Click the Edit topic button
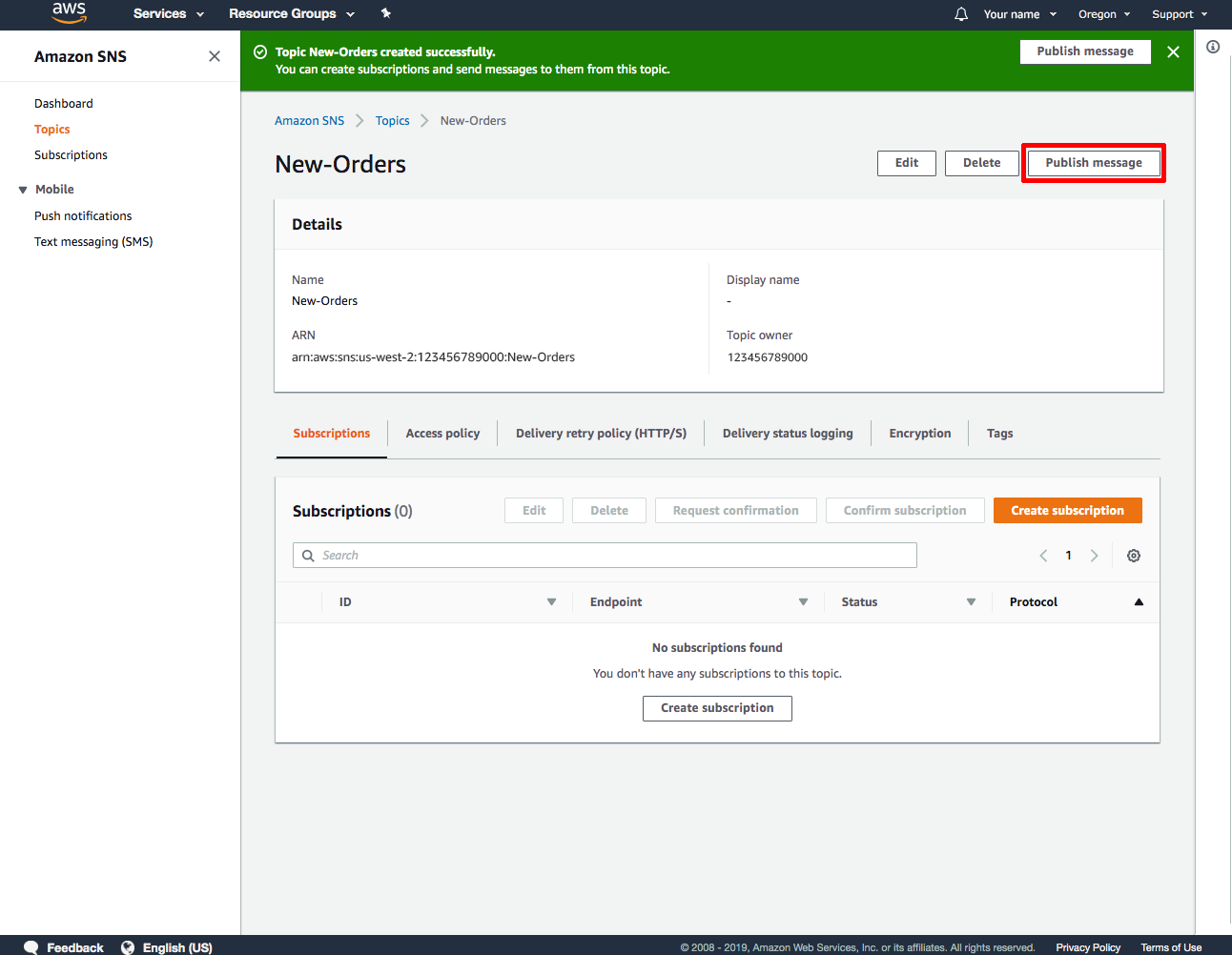The height and width of the screenshot is (955, 1232). [x=907, y=163]
